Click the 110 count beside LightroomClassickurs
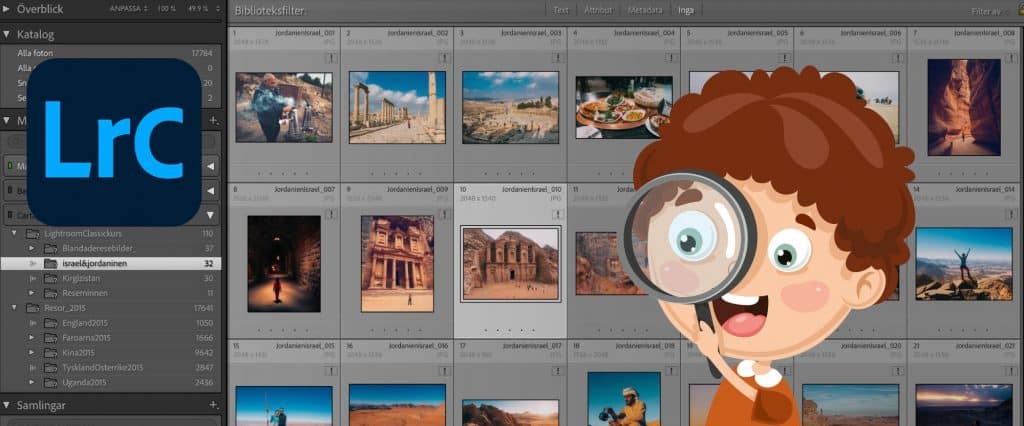The height and width of the screenshot is (426, 1024). [208, 233]
